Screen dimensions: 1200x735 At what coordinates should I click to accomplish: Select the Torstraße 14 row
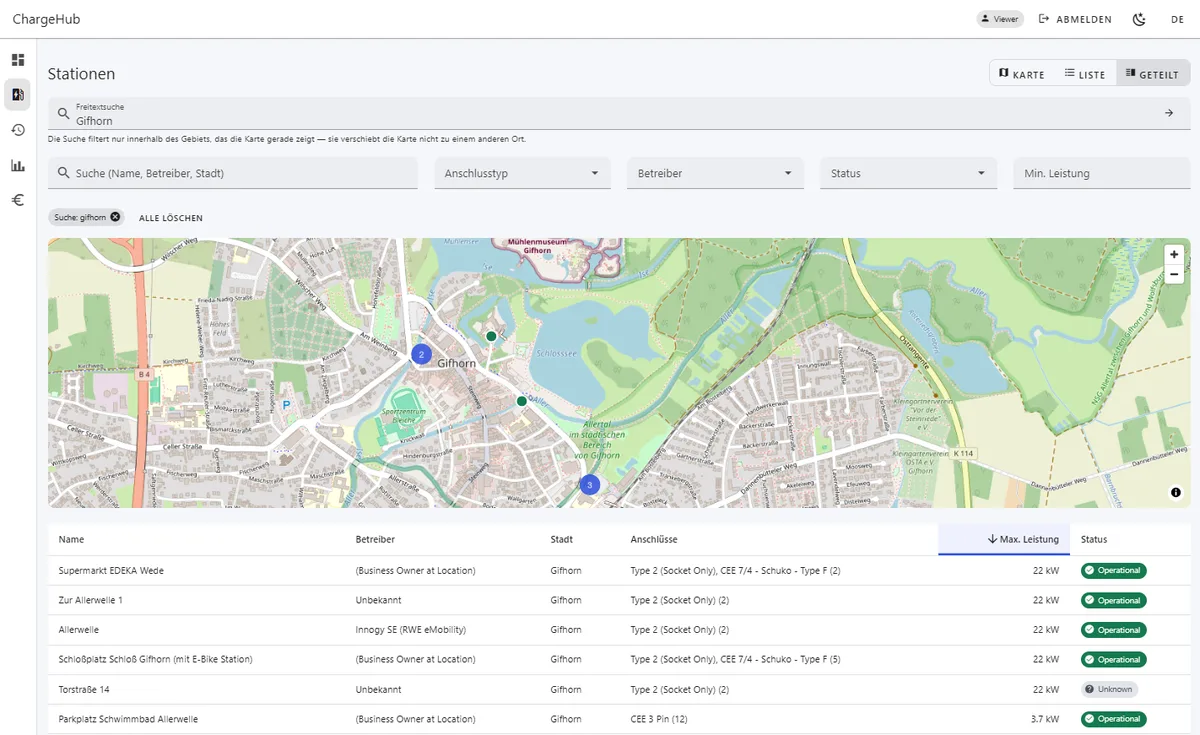pos(619,689)
